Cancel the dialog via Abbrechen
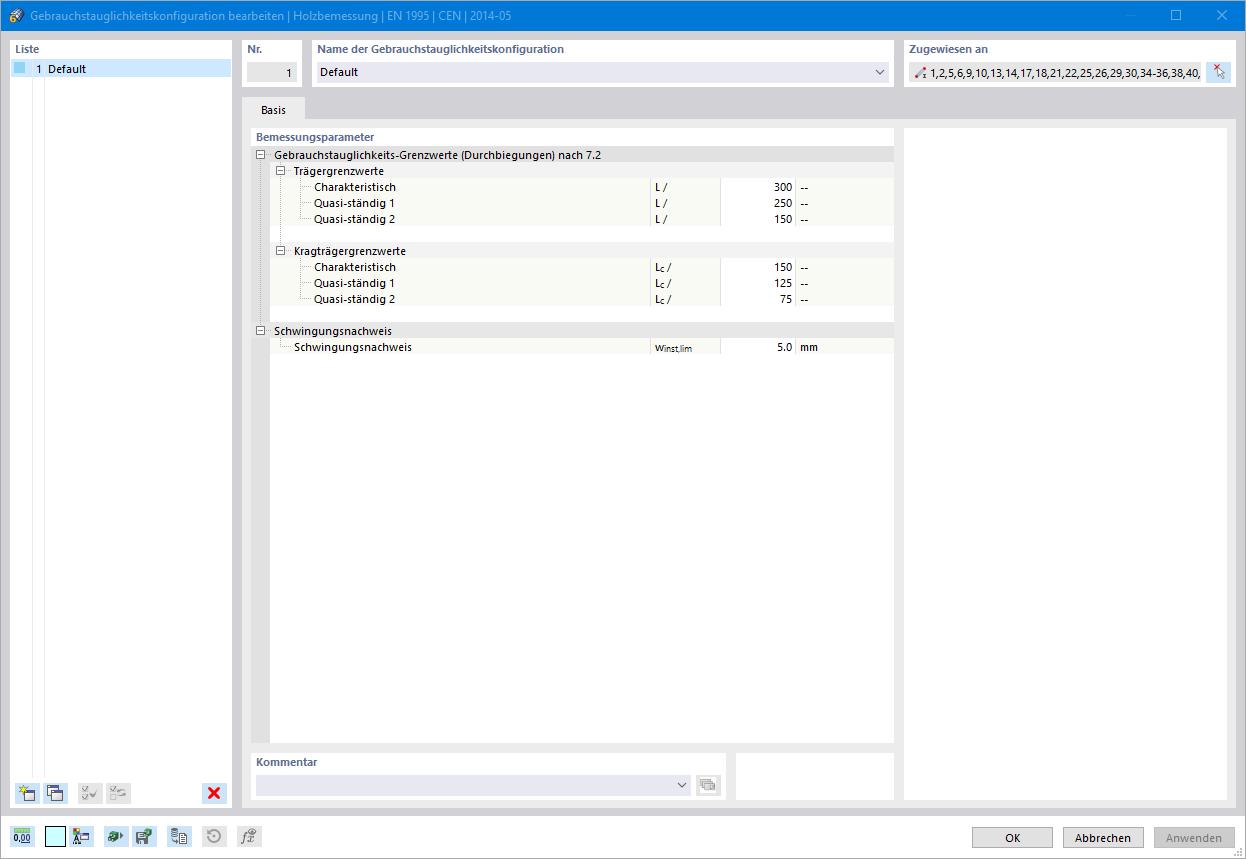The image size is (1246, 859). click(1102, 837)
